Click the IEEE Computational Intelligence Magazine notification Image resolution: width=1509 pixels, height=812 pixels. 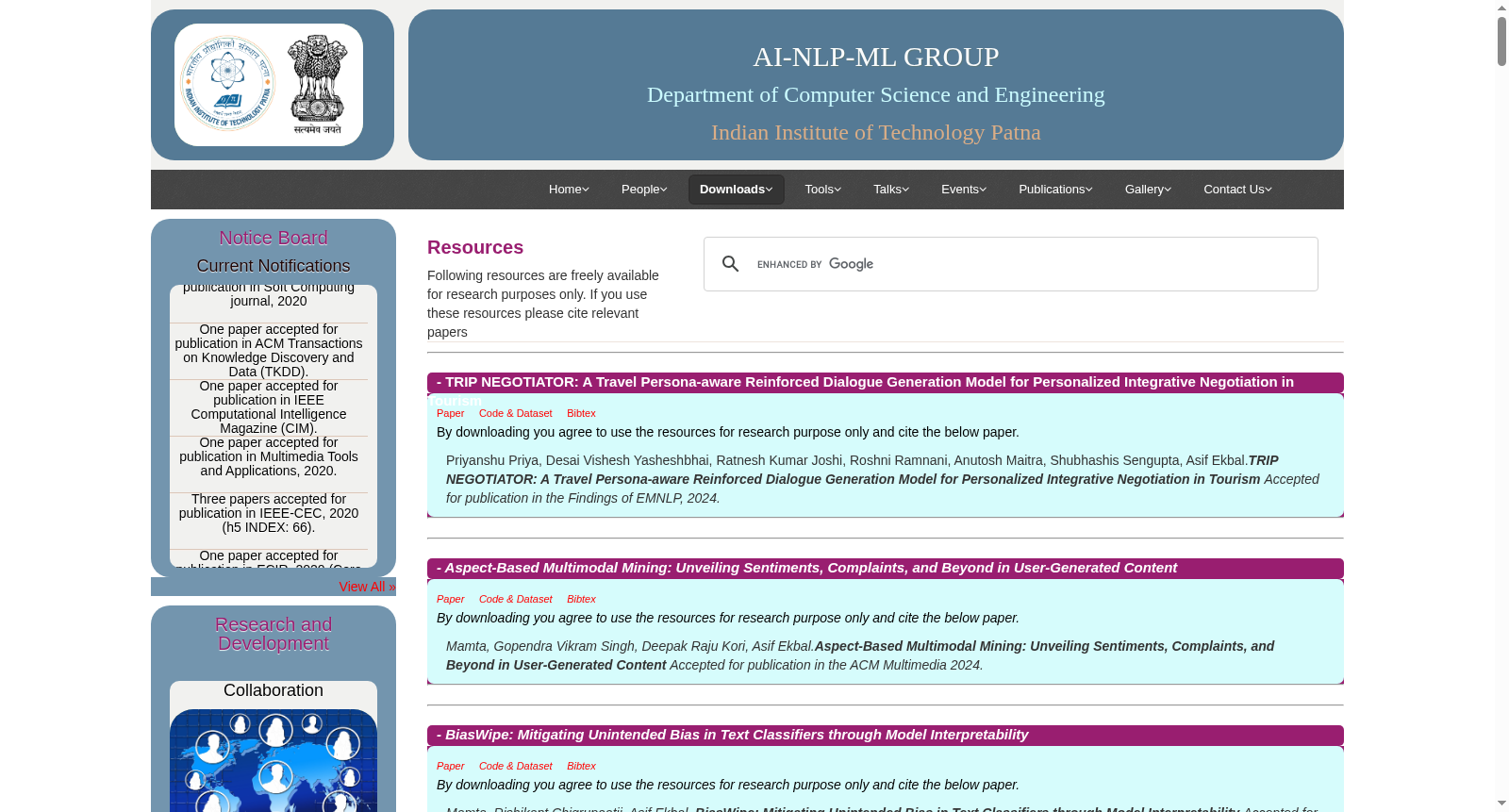click(269, 407)
